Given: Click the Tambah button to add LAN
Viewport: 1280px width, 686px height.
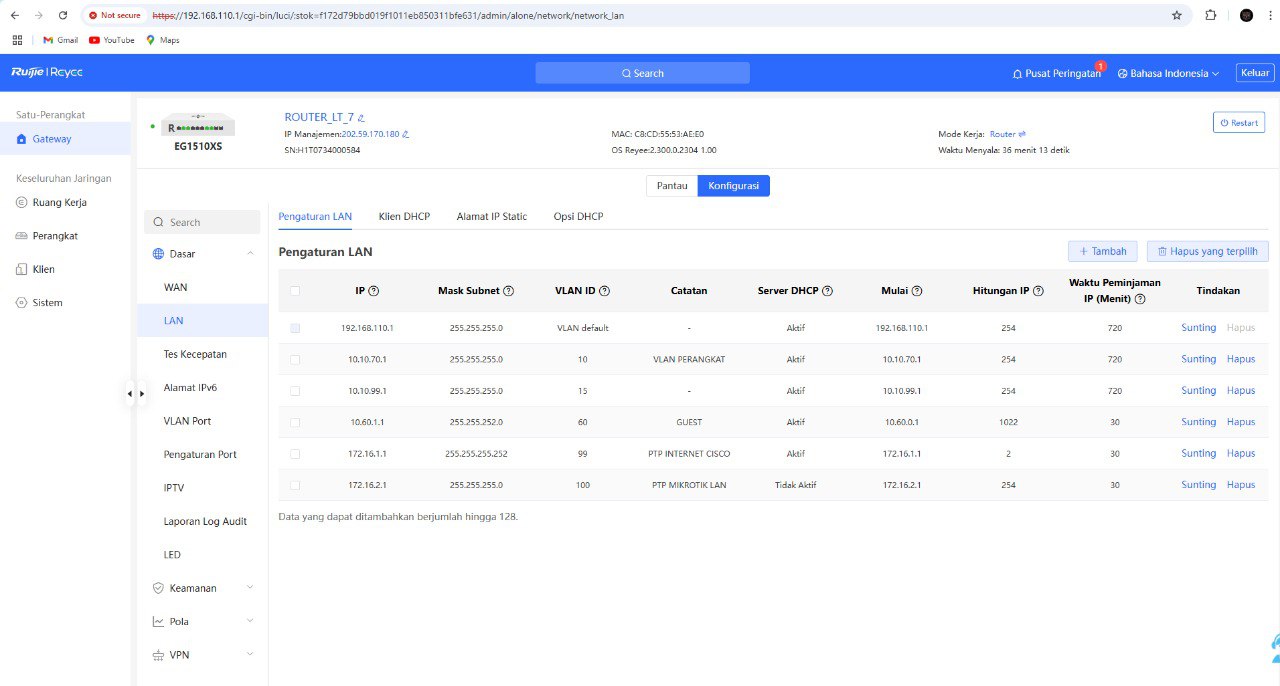Looking at the screenshot, I should (x=1102, y=252).
